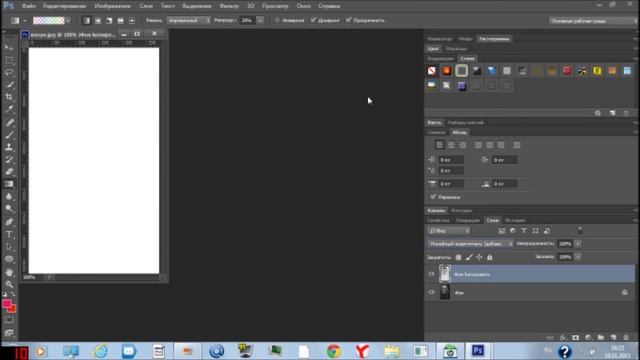The width and height of the screenshot is (640, 360).
Task: Switch to the Стили tab
Action: 467,59
